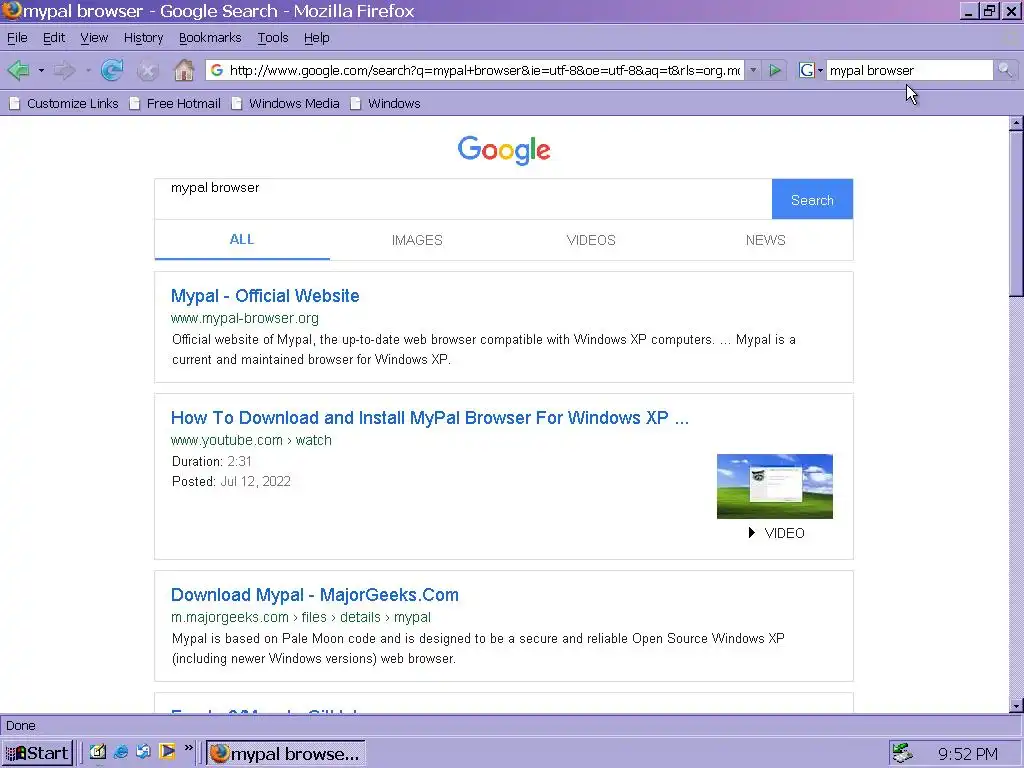Launch Internet Explorer from quick launch
Image resolution: width=1024 pixels, height=768 pixels.
[x=121, y=752]
